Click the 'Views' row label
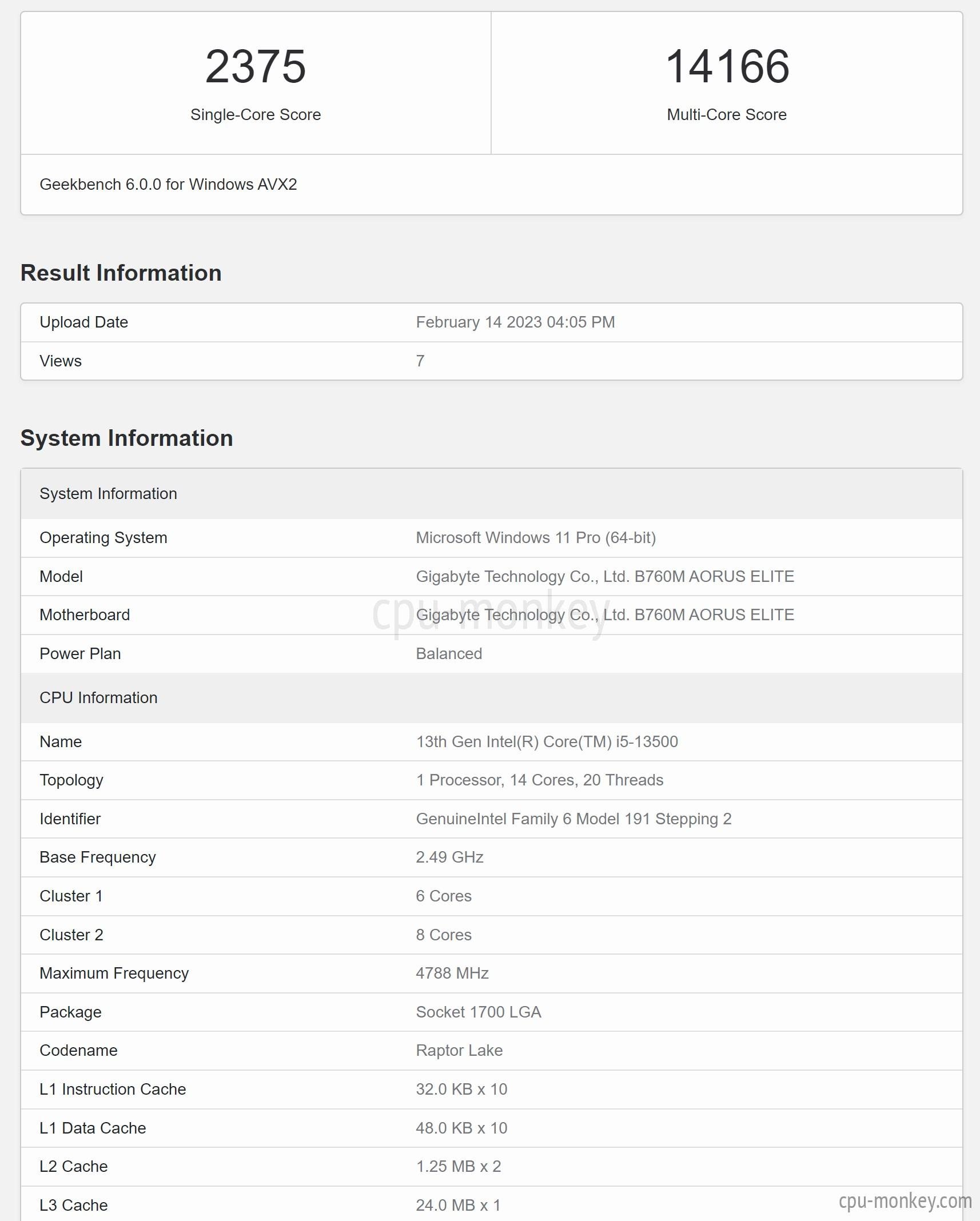Screen dimensions: 980x1221 [x=61, y=361]
